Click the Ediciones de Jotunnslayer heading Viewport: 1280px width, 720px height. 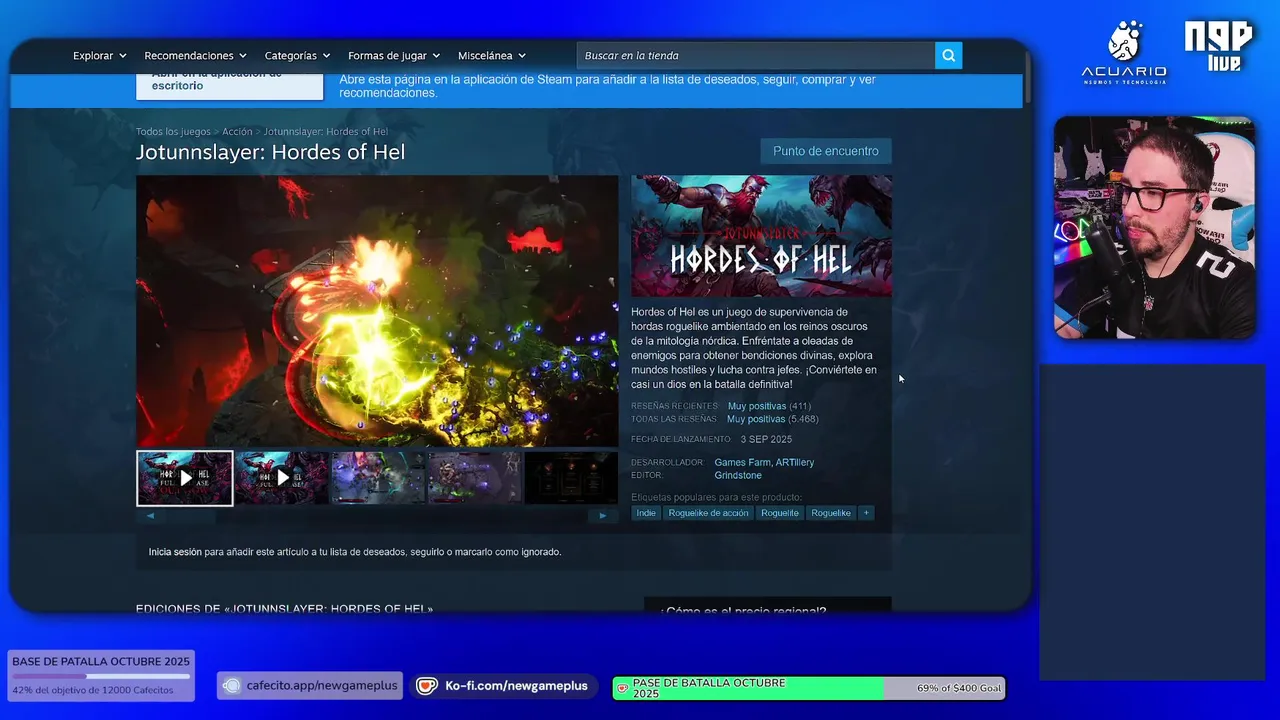click(285, 608)
